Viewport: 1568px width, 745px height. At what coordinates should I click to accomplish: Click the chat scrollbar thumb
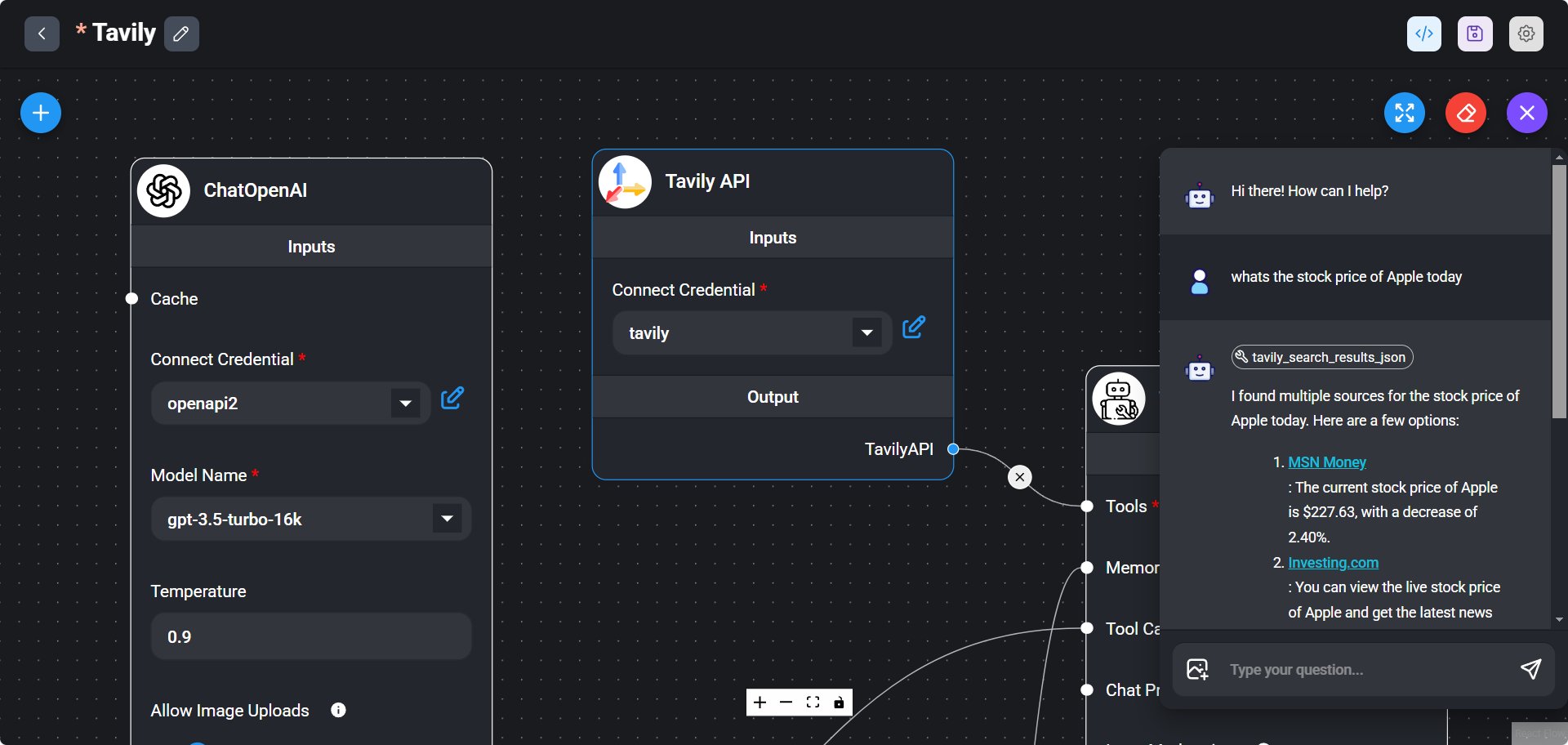click(x=1559, y=292)
